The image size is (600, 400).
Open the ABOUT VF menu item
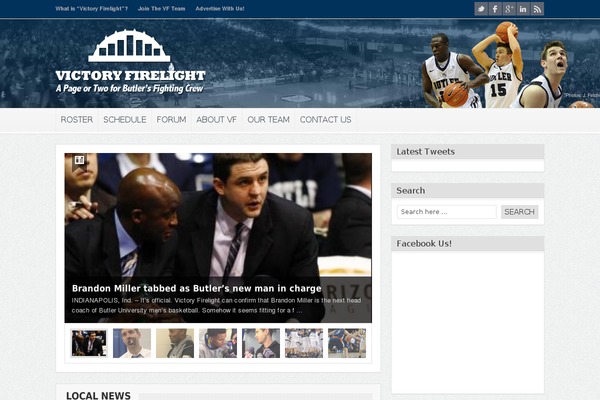pos(216,120)
